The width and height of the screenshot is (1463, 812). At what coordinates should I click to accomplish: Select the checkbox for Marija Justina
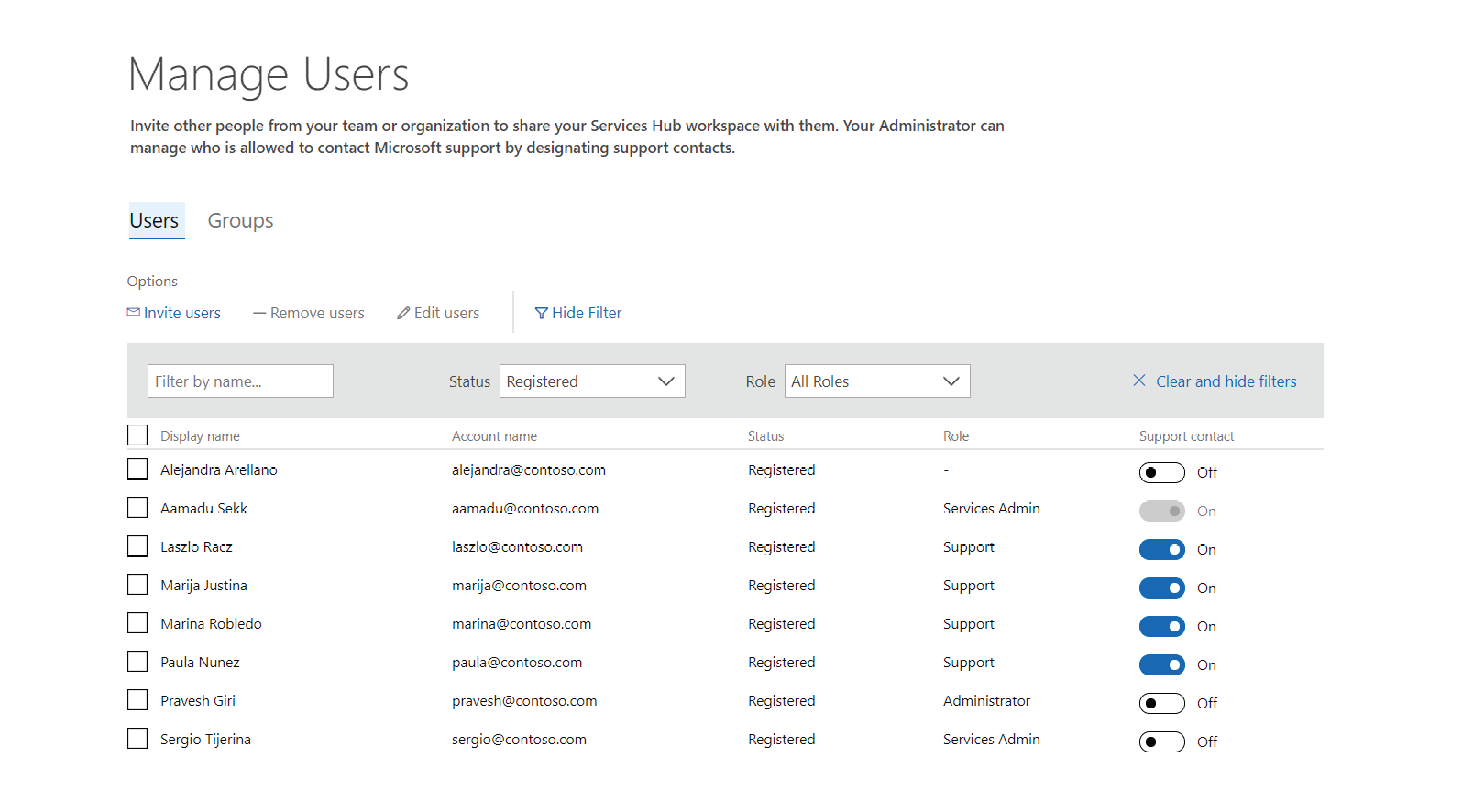(138, 585)
